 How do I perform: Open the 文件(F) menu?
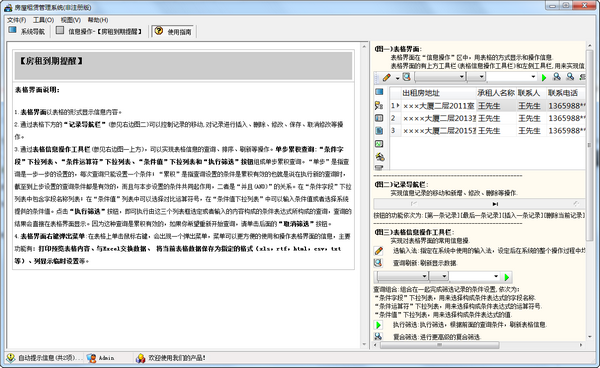coord(16,20)
